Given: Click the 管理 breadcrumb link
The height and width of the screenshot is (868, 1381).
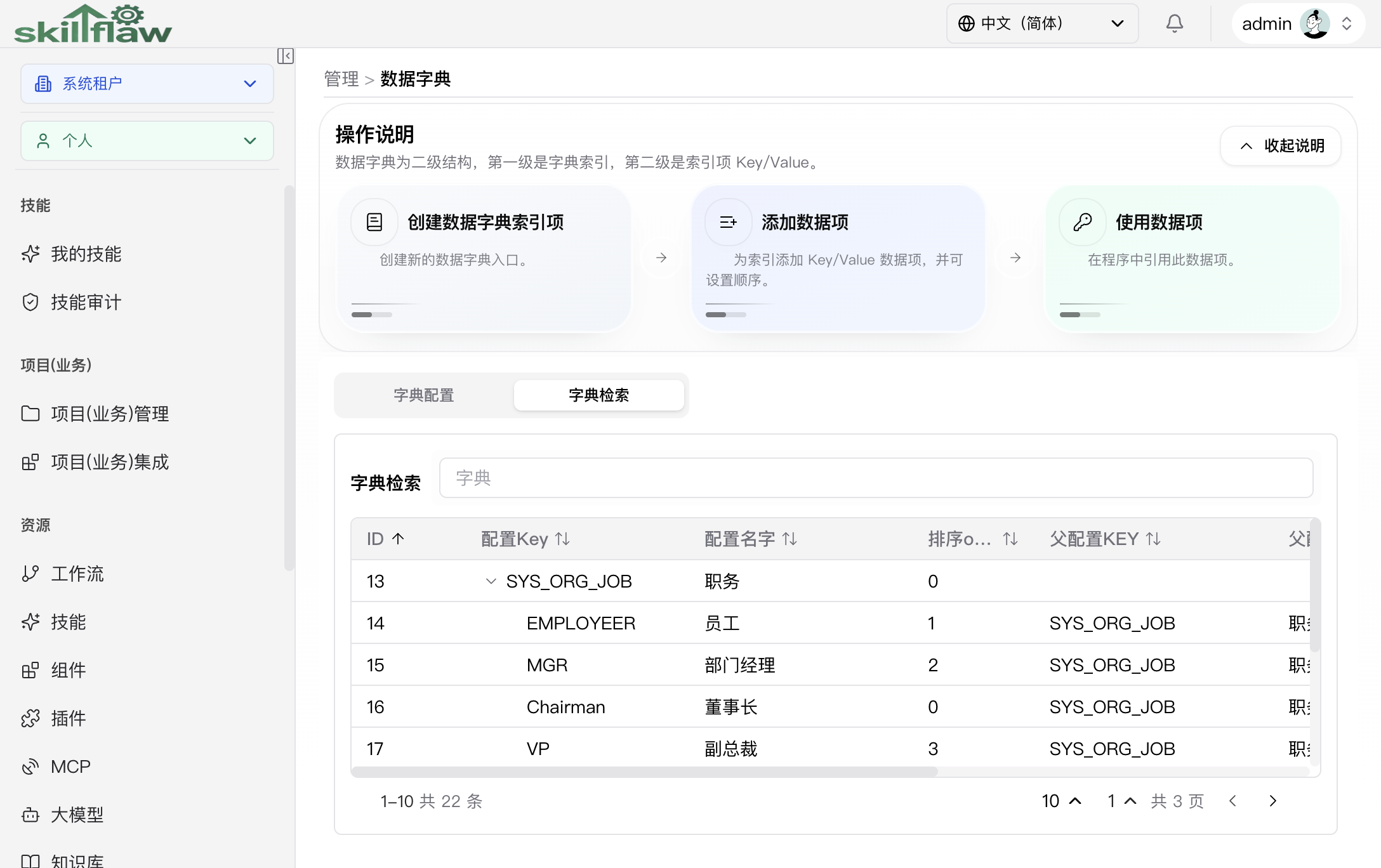Looking at the screenshot, I should coord(341,79).
